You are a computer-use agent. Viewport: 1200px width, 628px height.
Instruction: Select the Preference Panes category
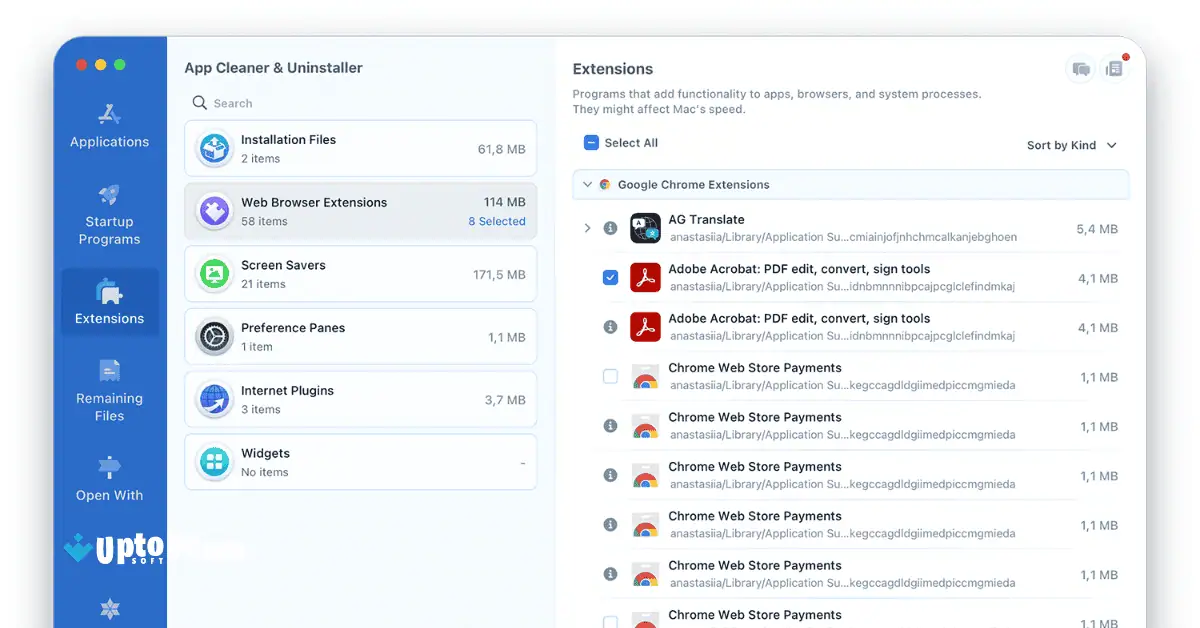[360, 336]
